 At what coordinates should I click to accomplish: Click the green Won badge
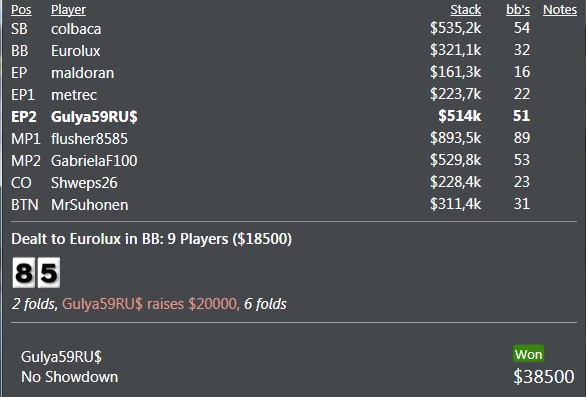[528, 354]
